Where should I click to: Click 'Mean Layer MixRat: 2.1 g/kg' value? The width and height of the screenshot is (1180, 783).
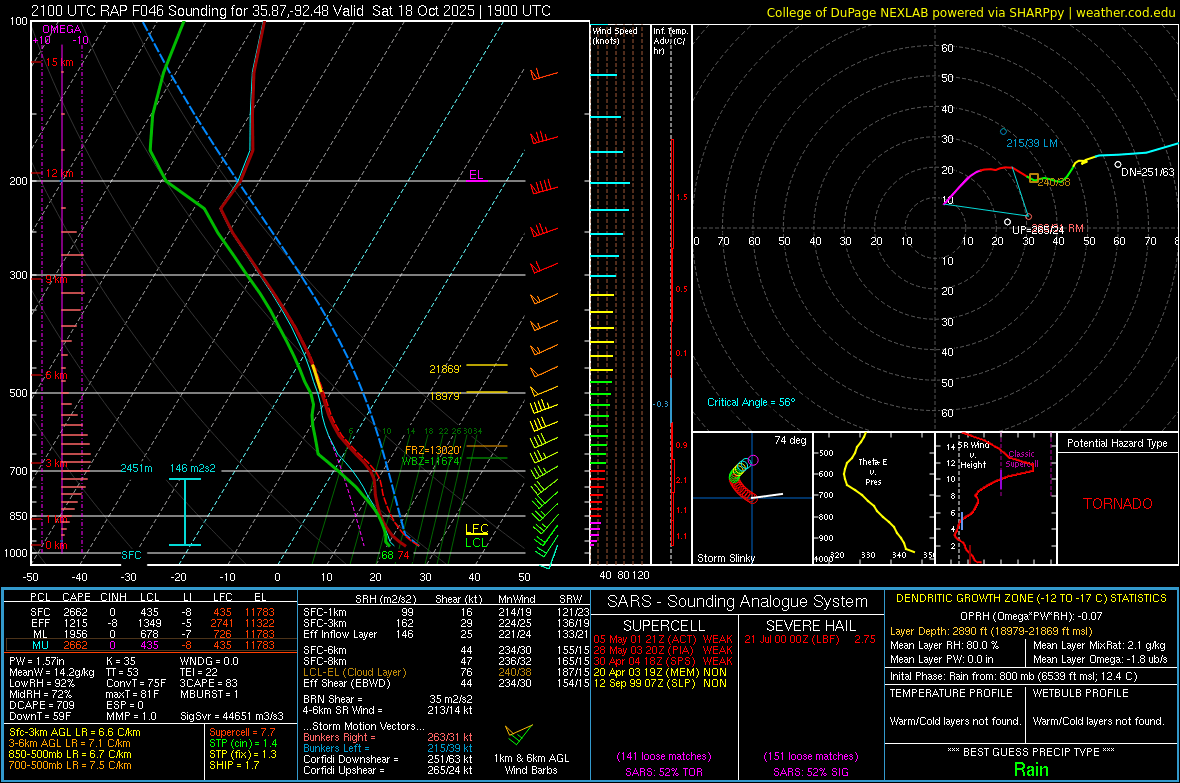[1099, 645]
